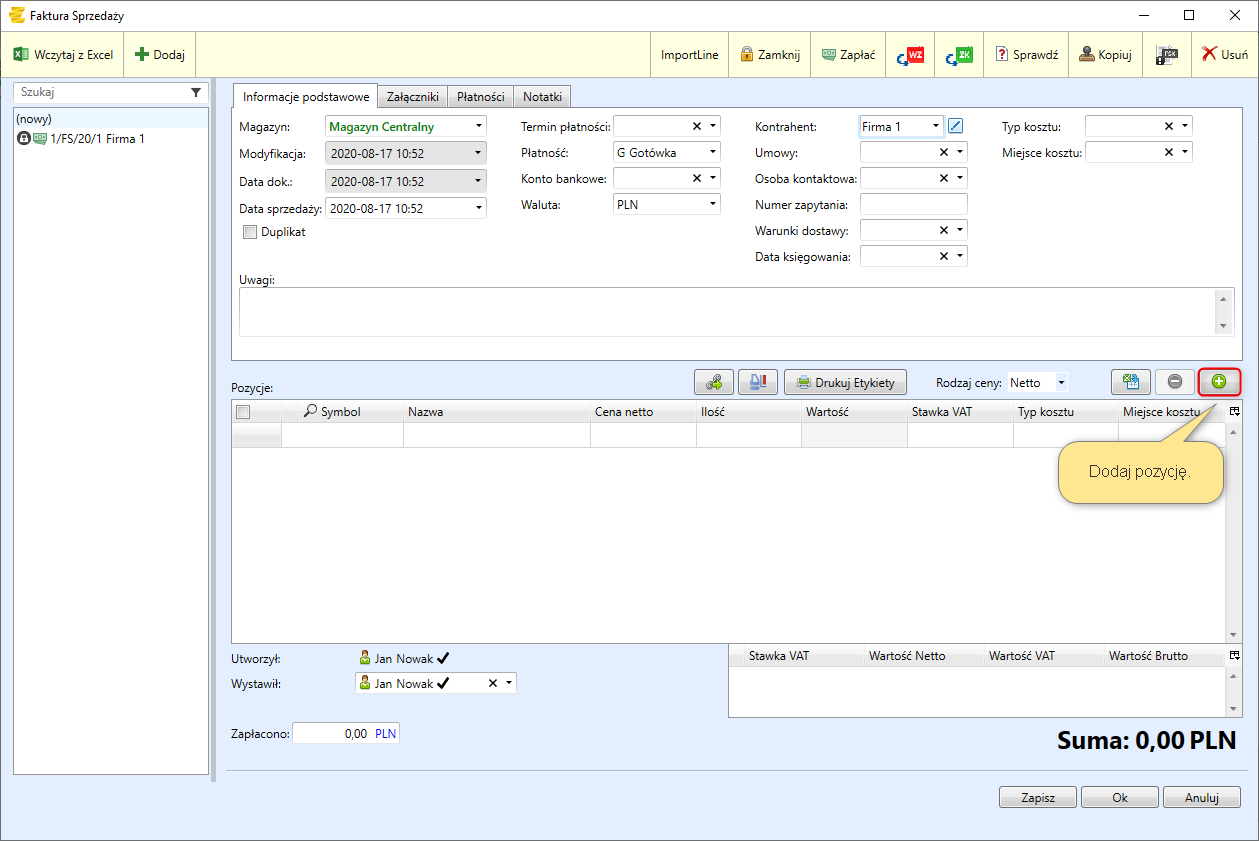Click the red WZ document icon

tap(910, 55)
